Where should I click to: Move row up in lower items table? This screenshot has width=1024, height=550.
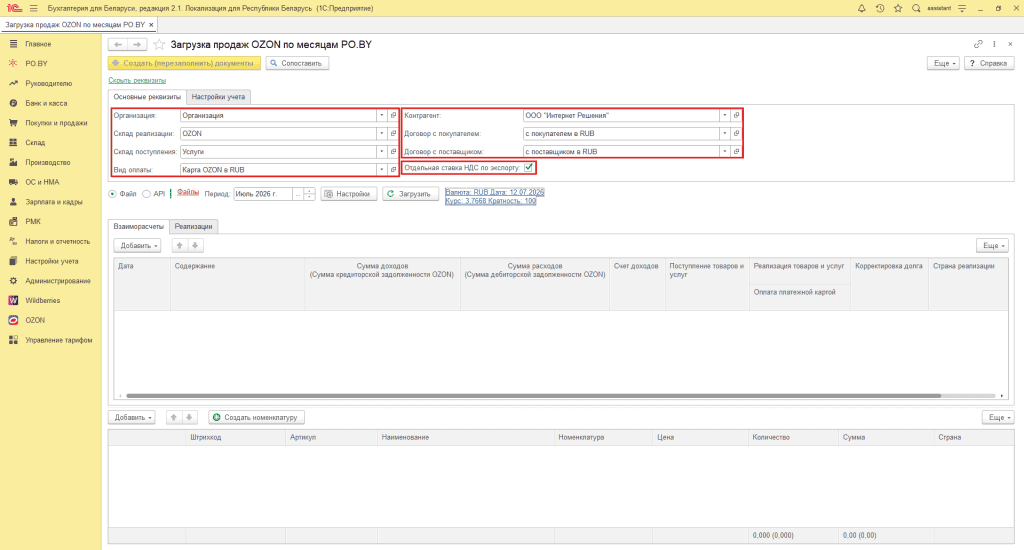point(174,417)
